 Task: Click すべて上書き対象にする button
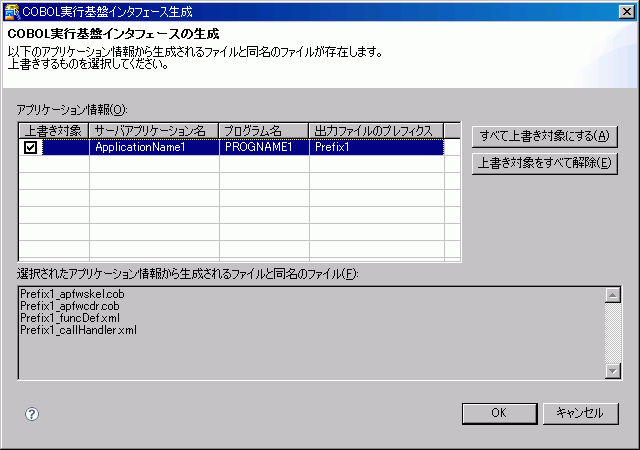coord(544,135)
